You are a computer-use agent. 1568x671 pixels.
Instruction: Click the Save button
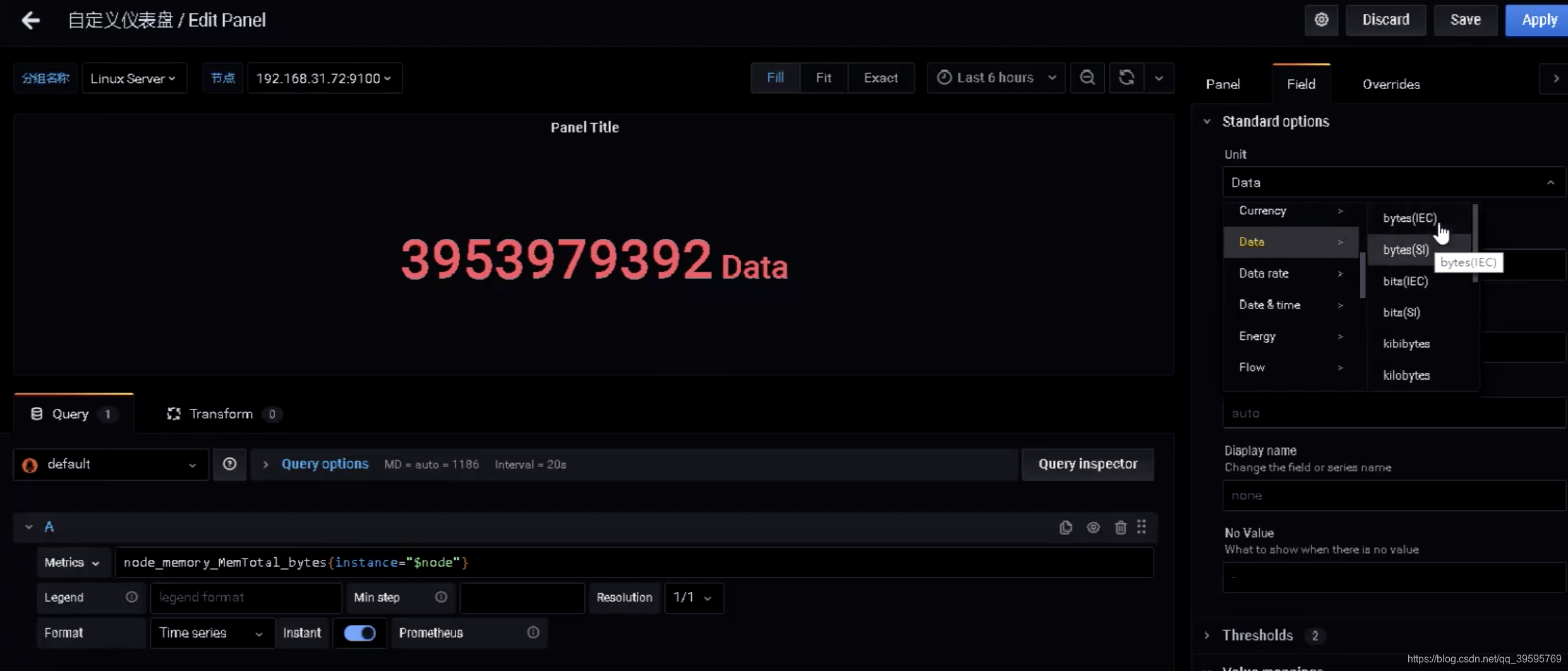click(1465, 20)
